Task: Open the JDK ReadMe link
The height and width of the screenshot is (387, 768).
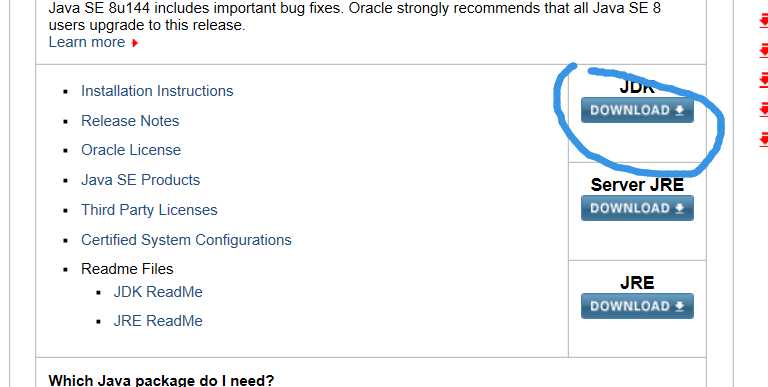Action: click(x=158, y=292)
